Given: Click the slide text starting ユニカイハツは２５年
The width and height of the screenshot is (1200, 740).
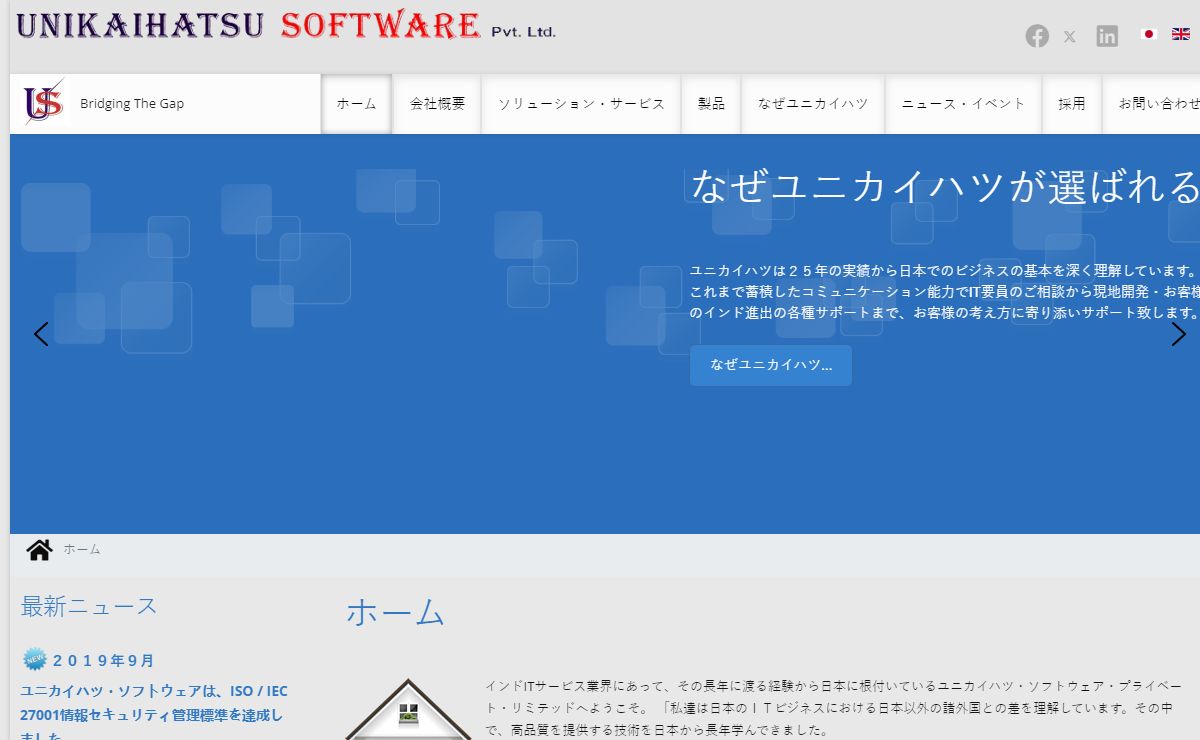Looking at the screenshot, I should pyautogui.click(x=945, y=292).
